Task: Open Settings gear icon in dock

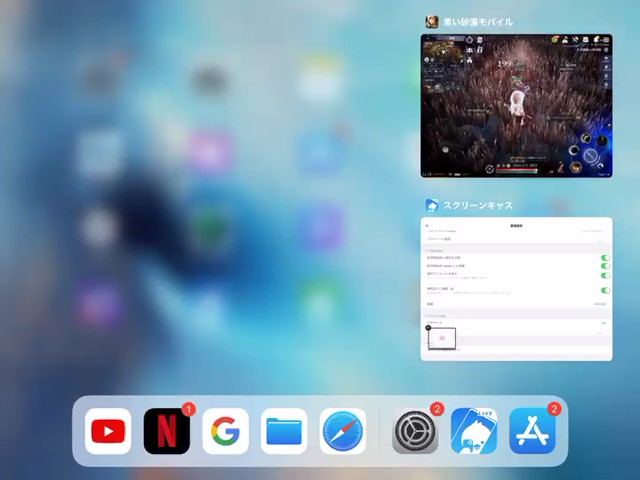Action: click(415, 431)
